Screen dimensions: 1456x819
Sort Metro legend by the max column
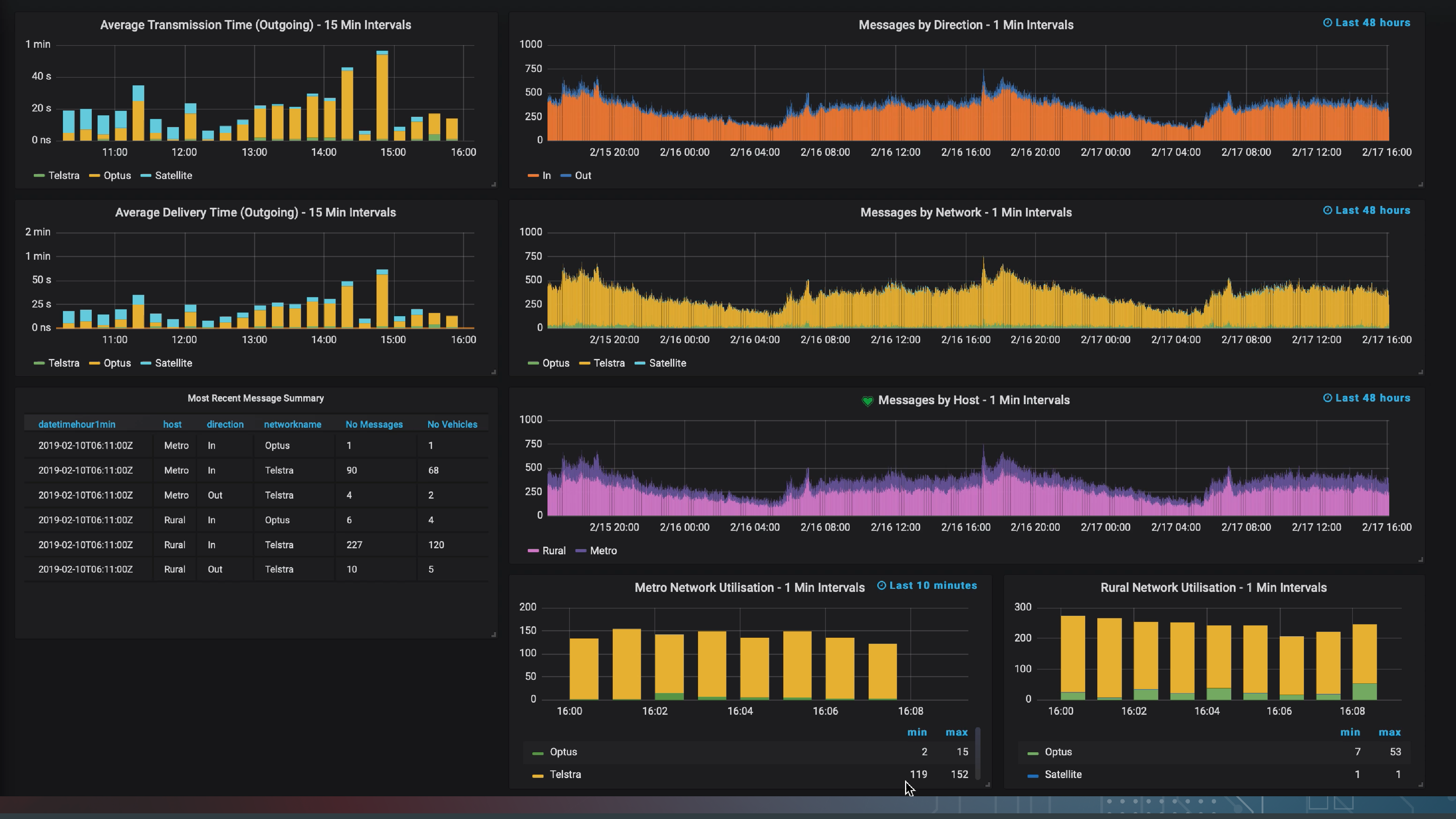956,733
